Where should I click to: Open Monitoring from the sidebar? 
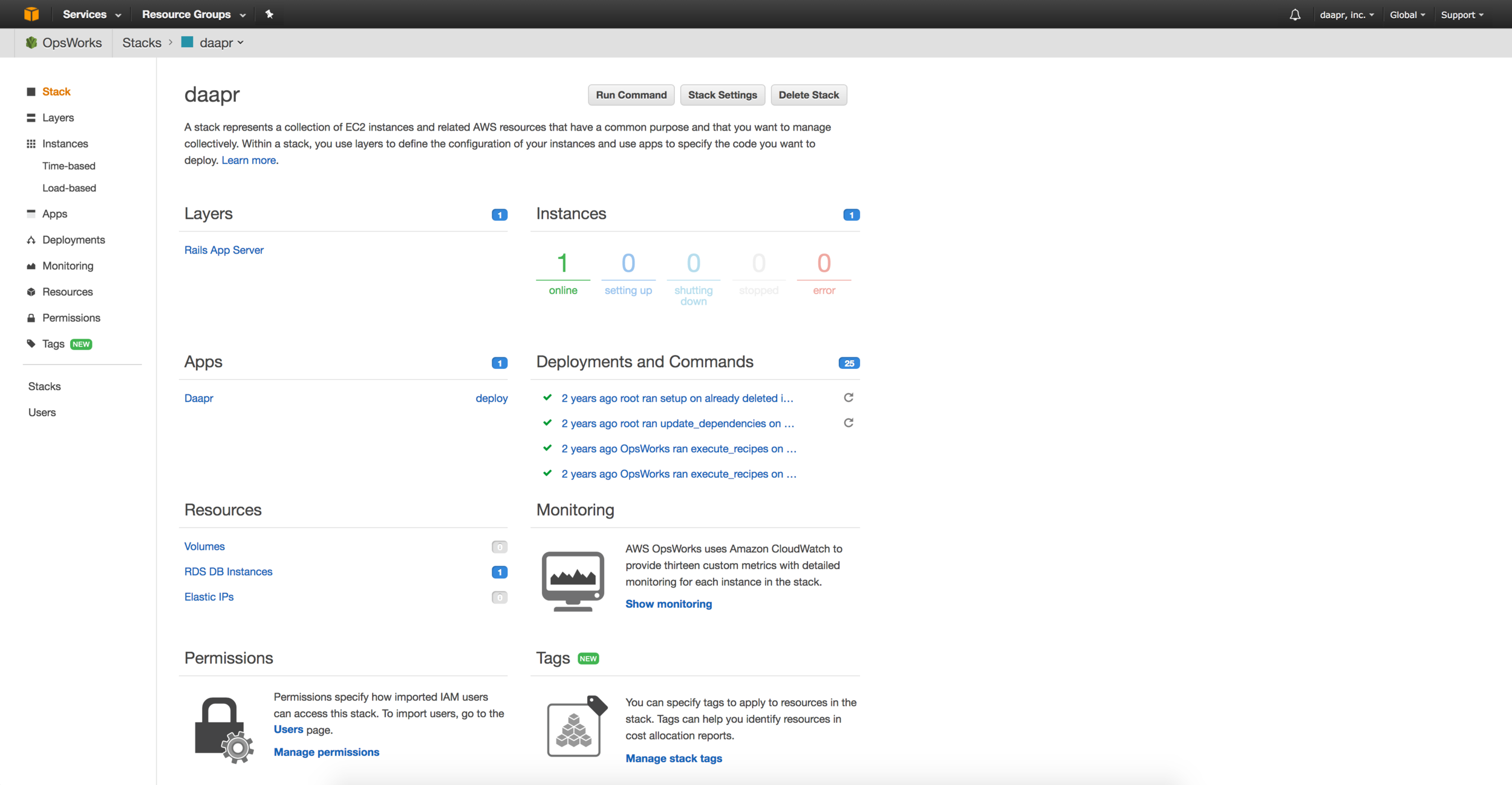click(x=68, y=266)
